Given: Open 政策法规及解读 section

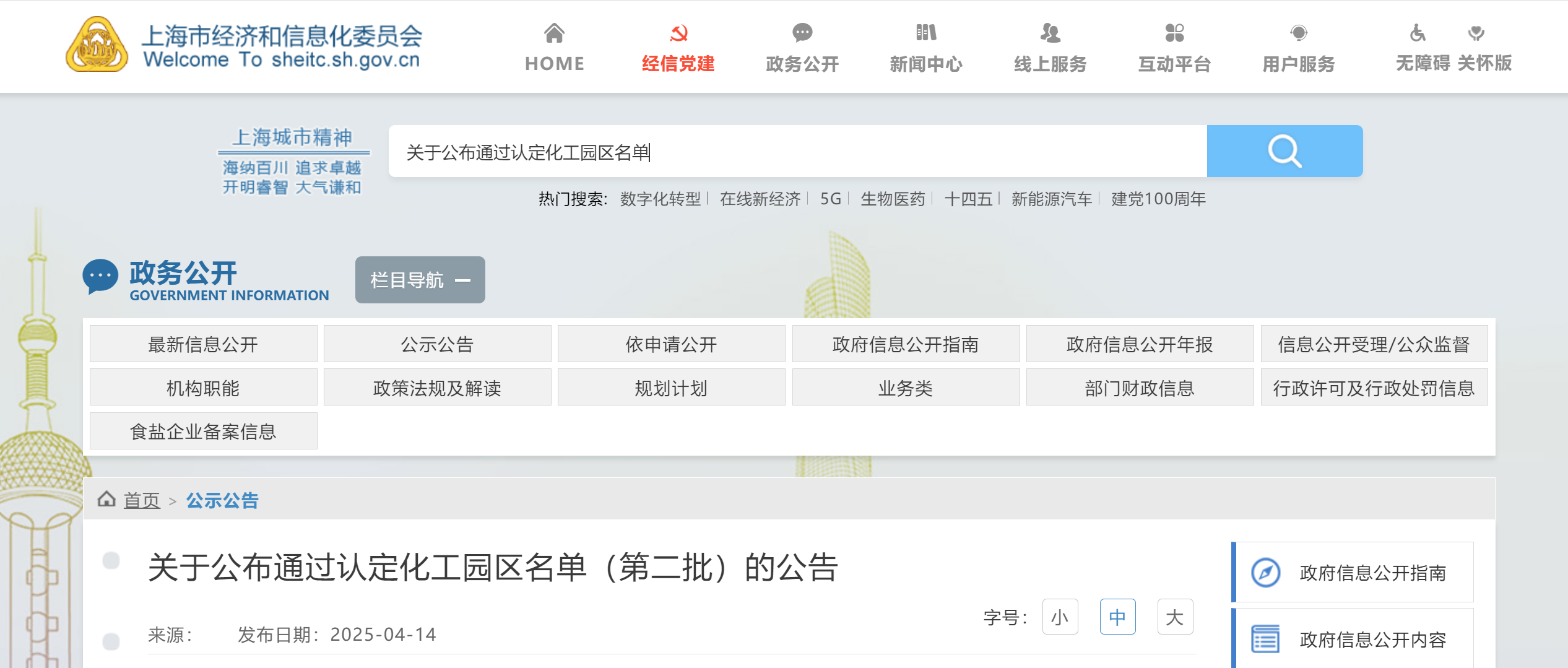Looking at the screenshot, I should pos(436,388).
